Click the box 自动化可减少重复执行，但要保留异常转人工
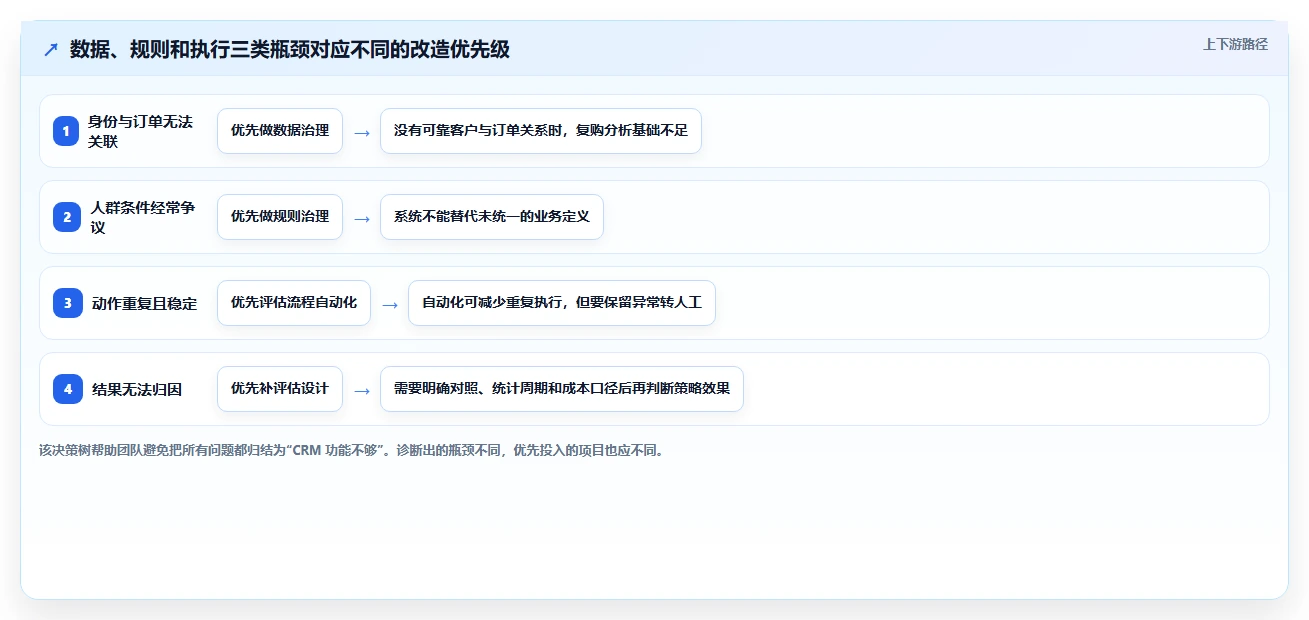Image resolution: width=1309 pixels, height=620 pixels. coord(562,303)
